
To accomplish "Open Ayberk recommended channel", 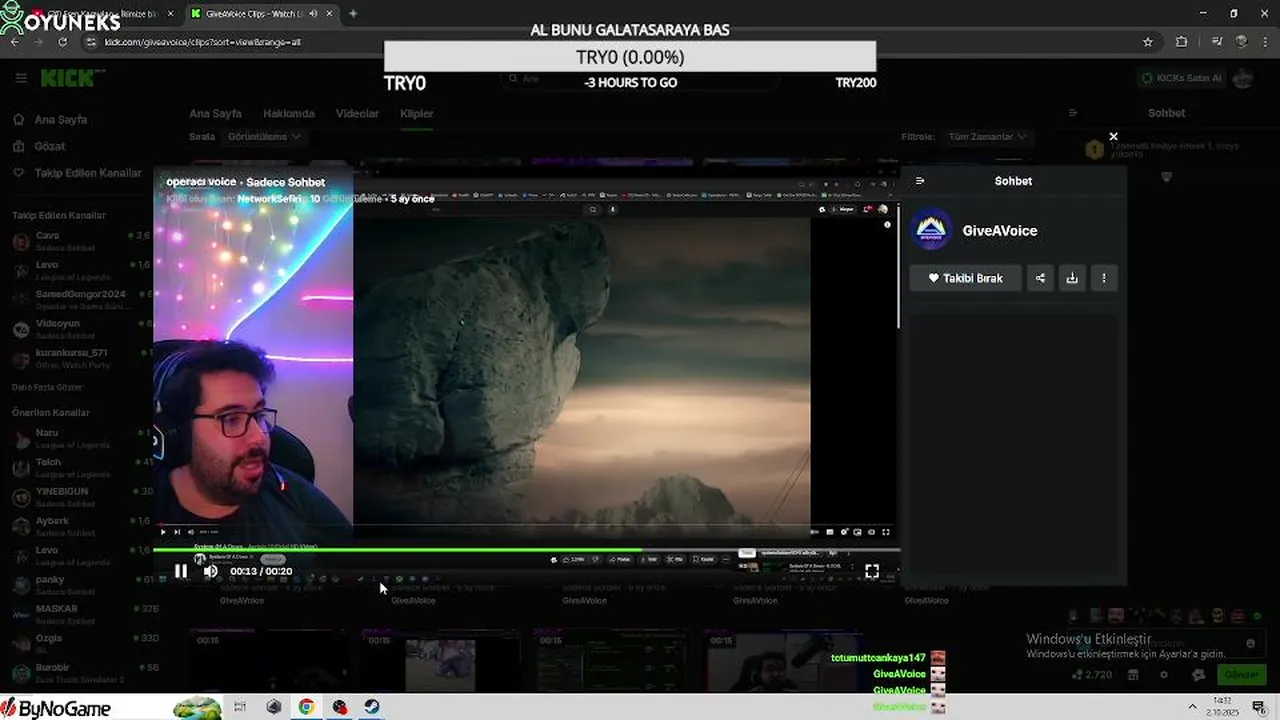I will tap(80, 526).
